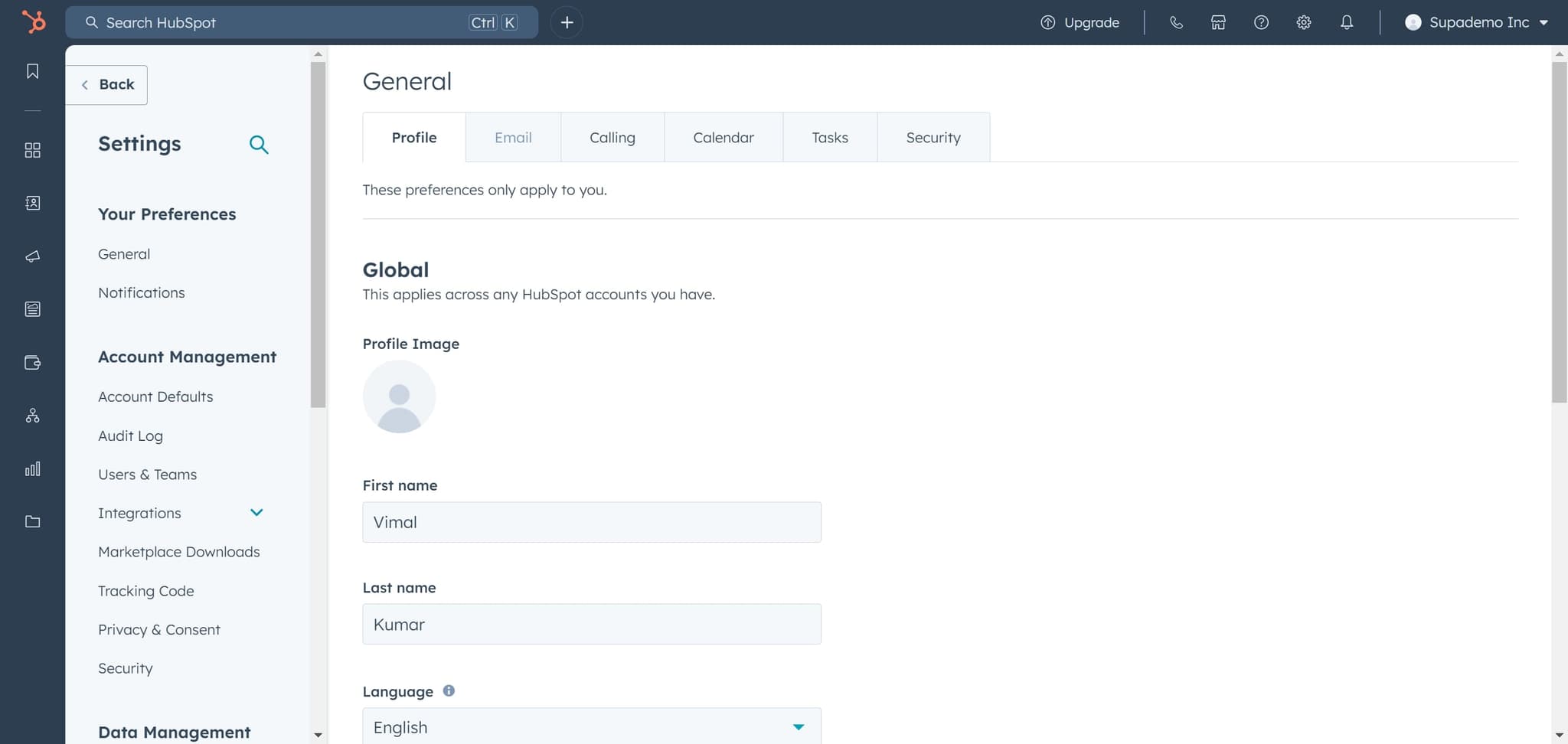Open Users & Teams settings
This screenshot has height=744, width=1568.
[147, 475]
